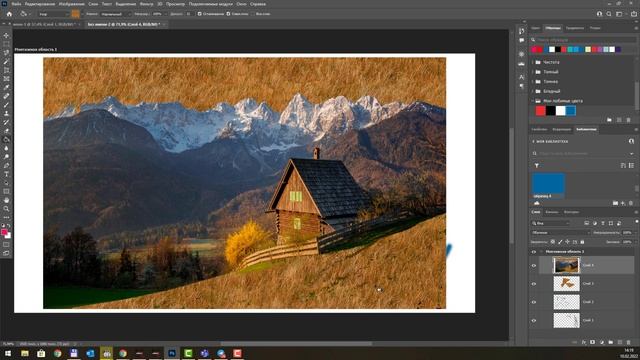Image resolution: width=640 pixels, height=360 pixels.
Task: Select the Horizontal Type tool
Action: point(6,174)
